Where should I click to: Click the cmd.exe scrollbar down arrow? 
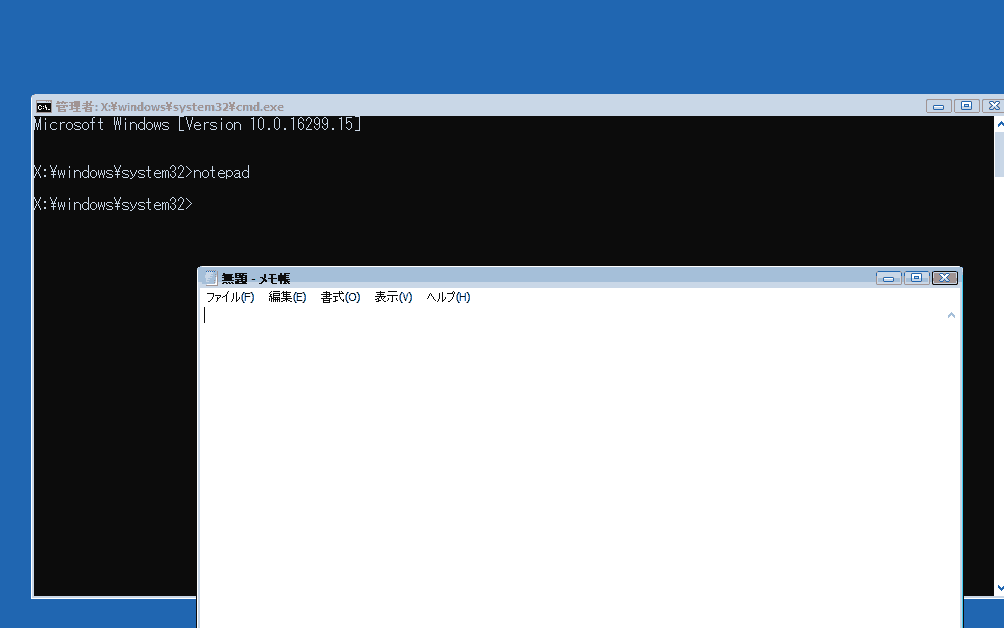[1000, 588]
